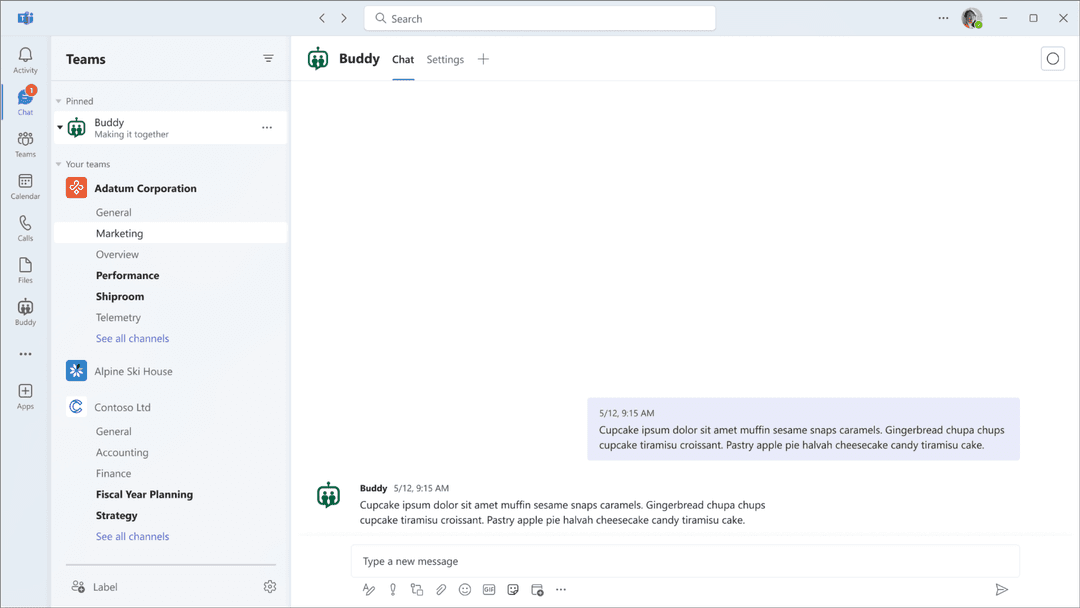
Task: Open the GIF picker
Action: point(488,589)
